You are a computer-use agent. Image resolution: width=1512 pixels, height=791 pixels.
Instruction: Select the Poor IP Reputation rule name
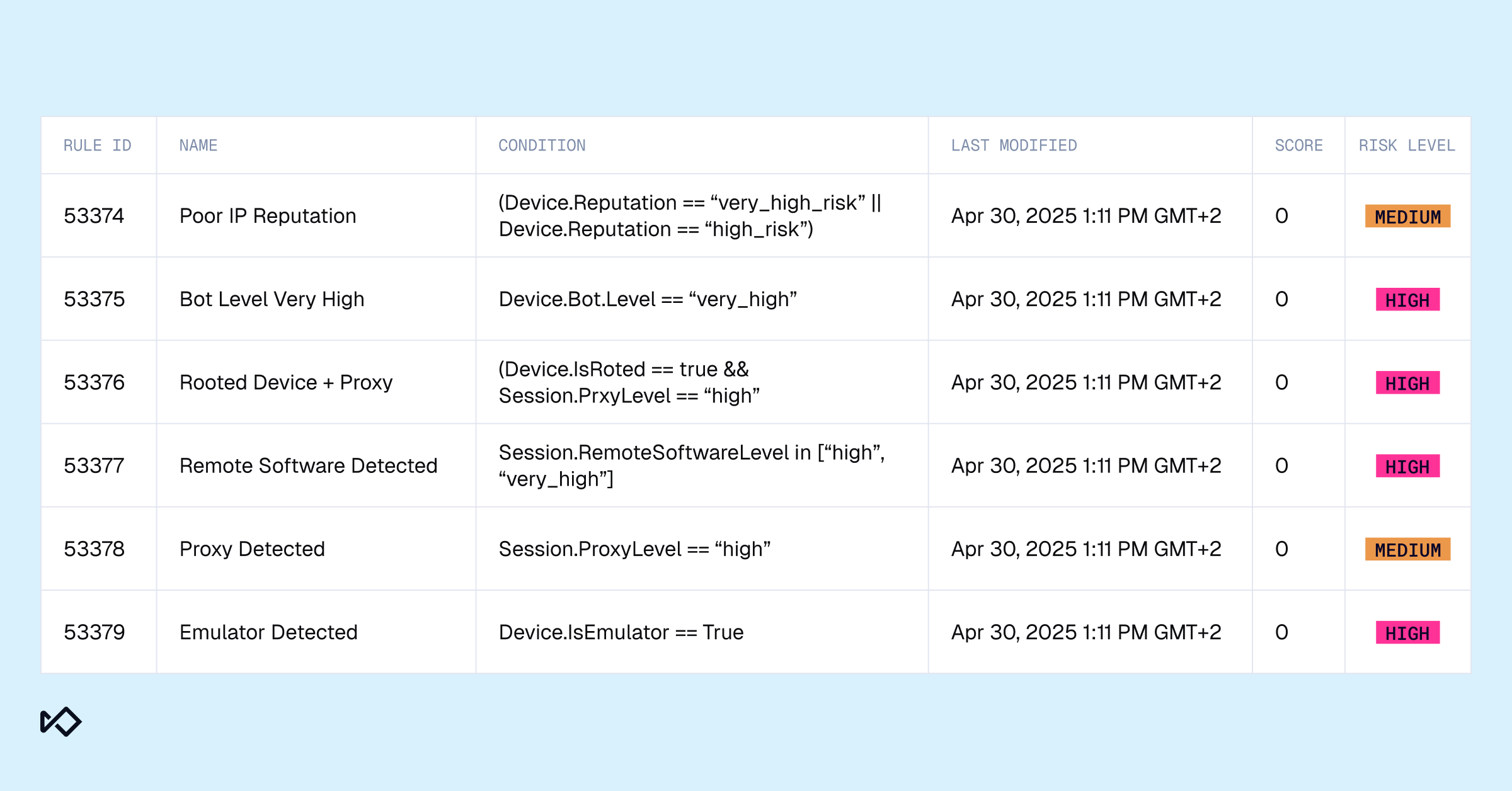coord(268,216)
